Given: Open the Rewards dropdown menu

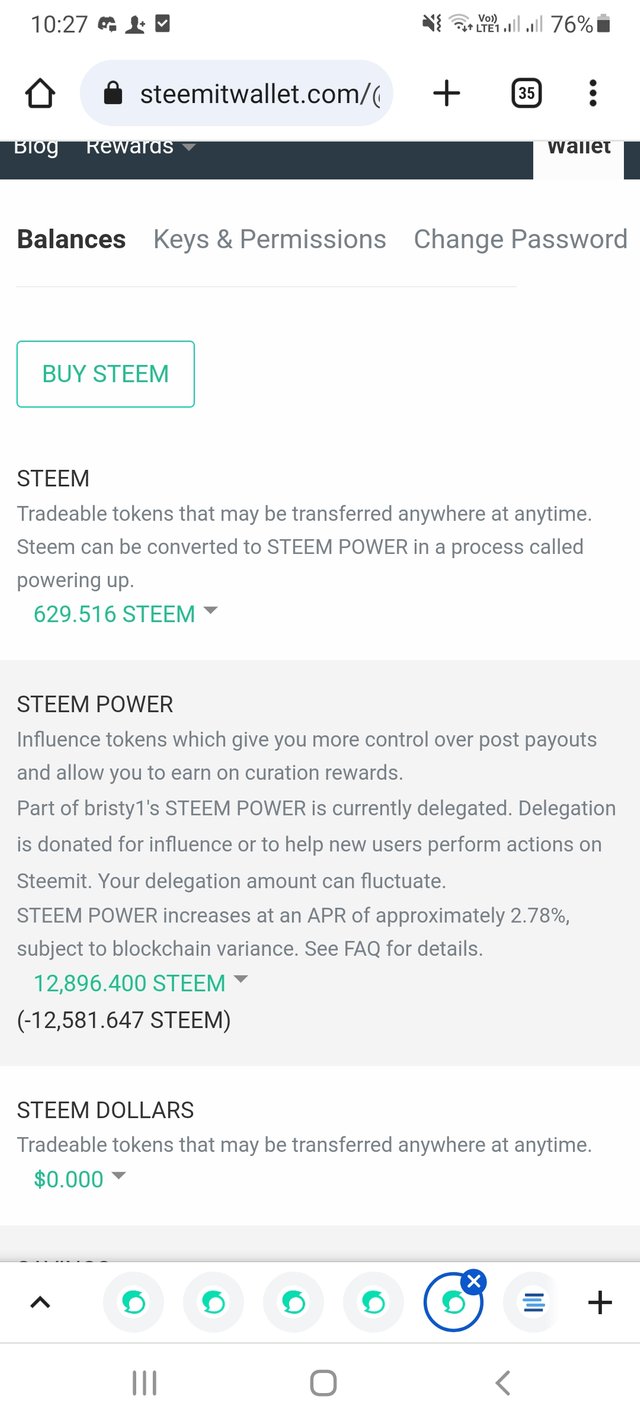Looking at the screenshot, I should point(141,147).
